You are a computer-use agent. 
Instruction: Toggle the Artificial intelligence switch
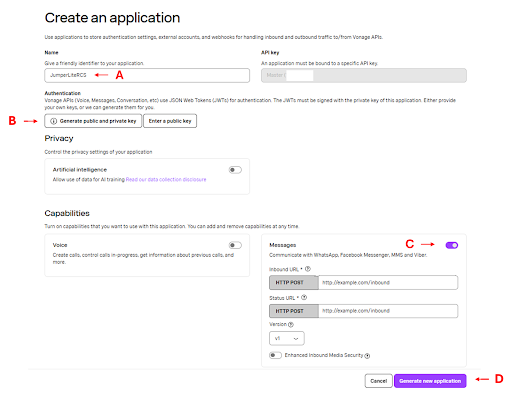pos(235,170)
